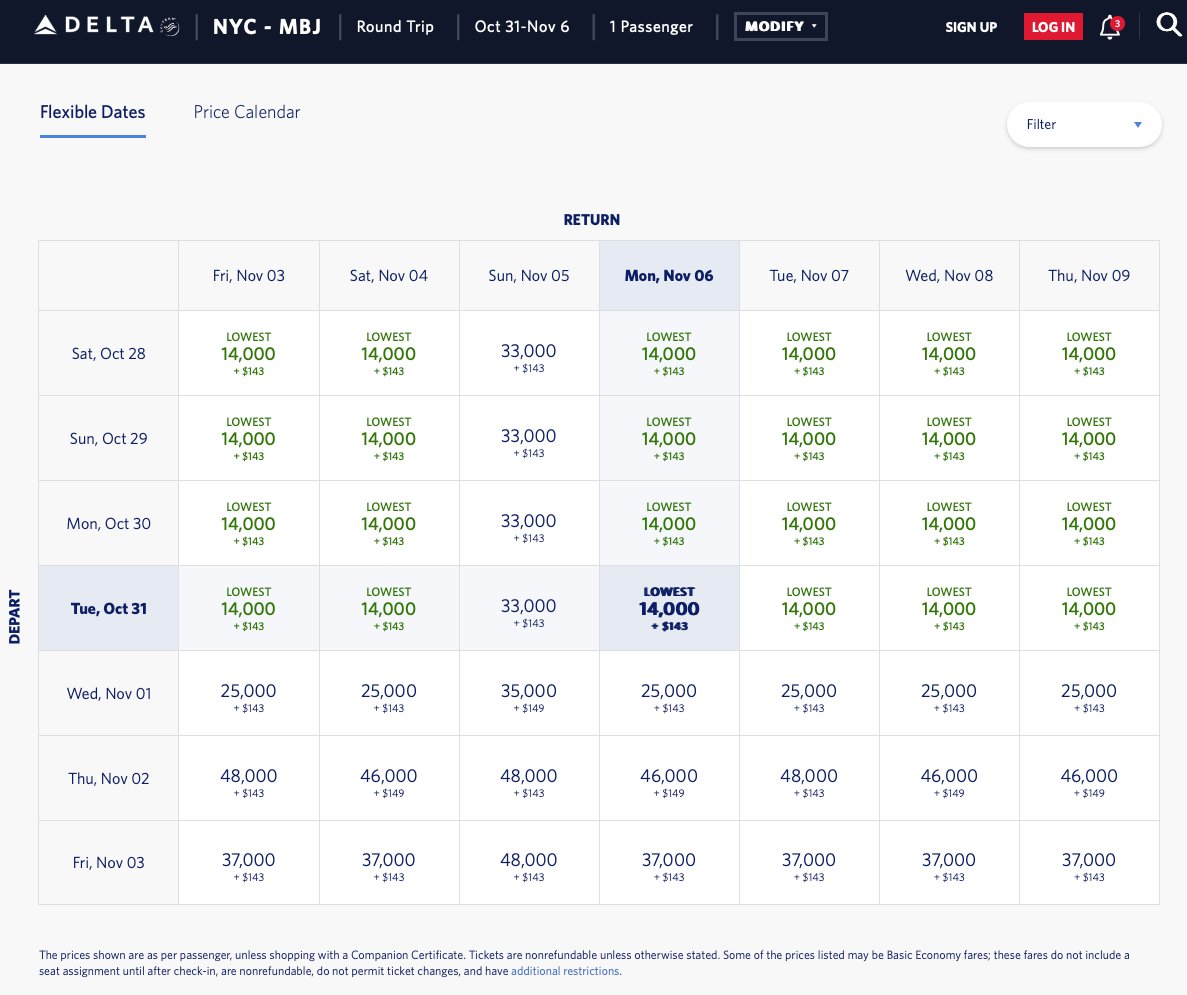The width and height of the screenshot is (1187, 995).
Task: Select the Flexible Dates tab
Action: click(92, 111)
